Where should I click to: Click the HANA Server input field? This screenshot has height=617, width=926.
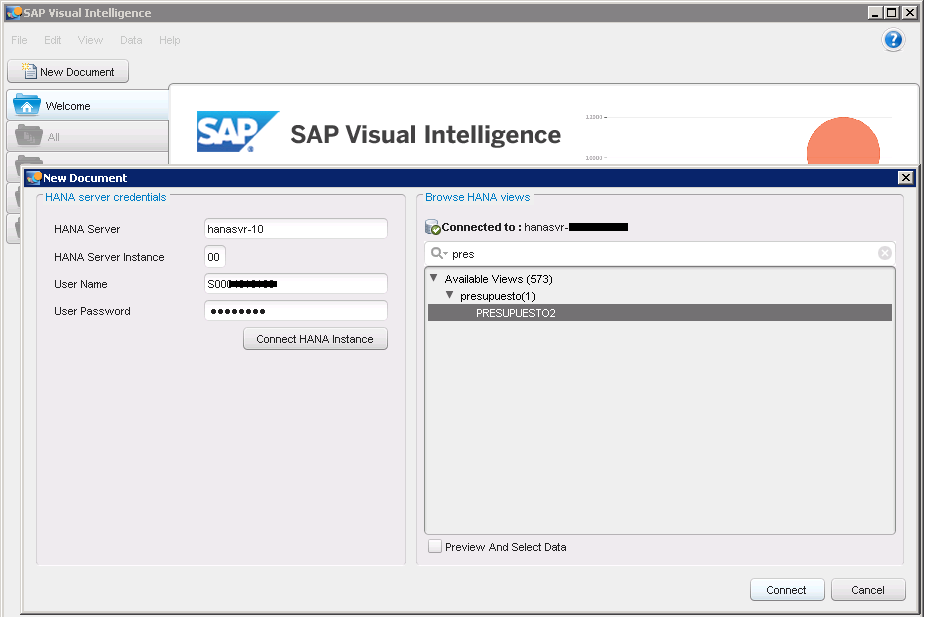tap(295, 229)
